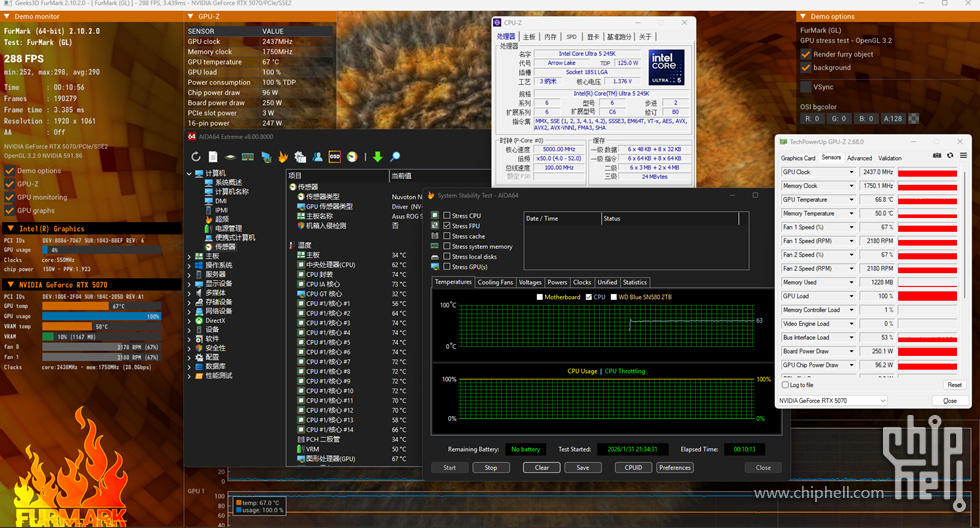Screen dimensions: 980x528
Task: Open Board Power Draw dropdown in GPU-Z
Action: click(851, 351)
